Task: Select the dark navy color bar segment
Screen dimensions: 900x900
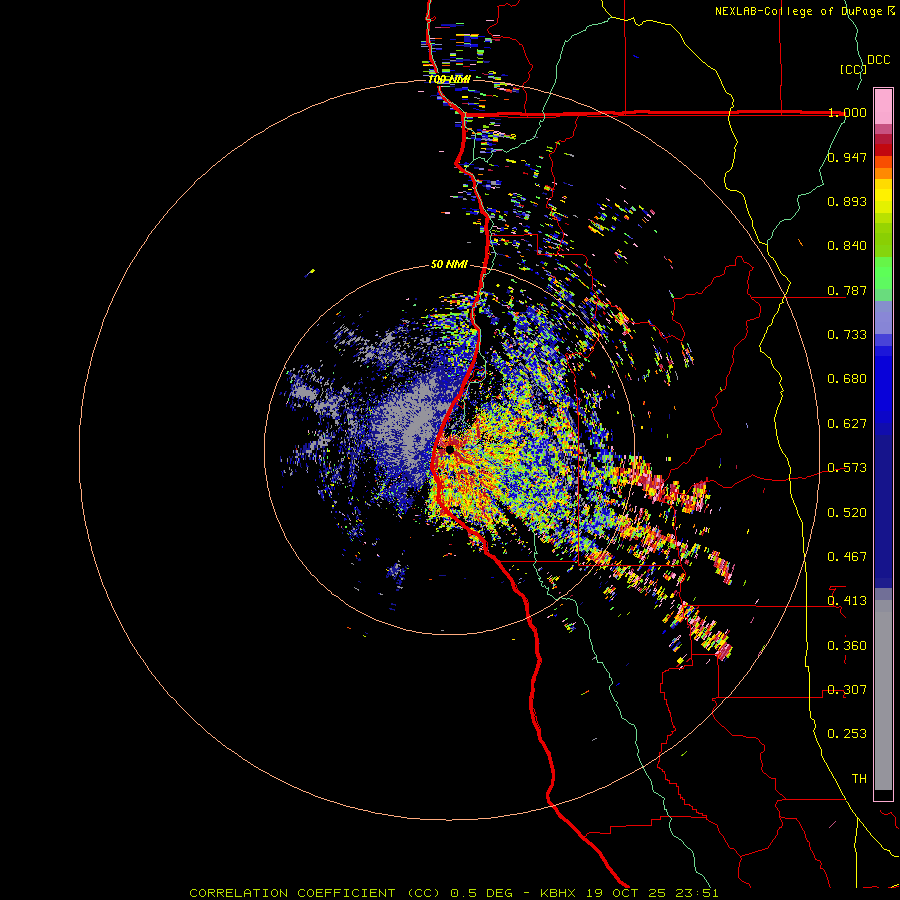Action: [x=883, y=505]
